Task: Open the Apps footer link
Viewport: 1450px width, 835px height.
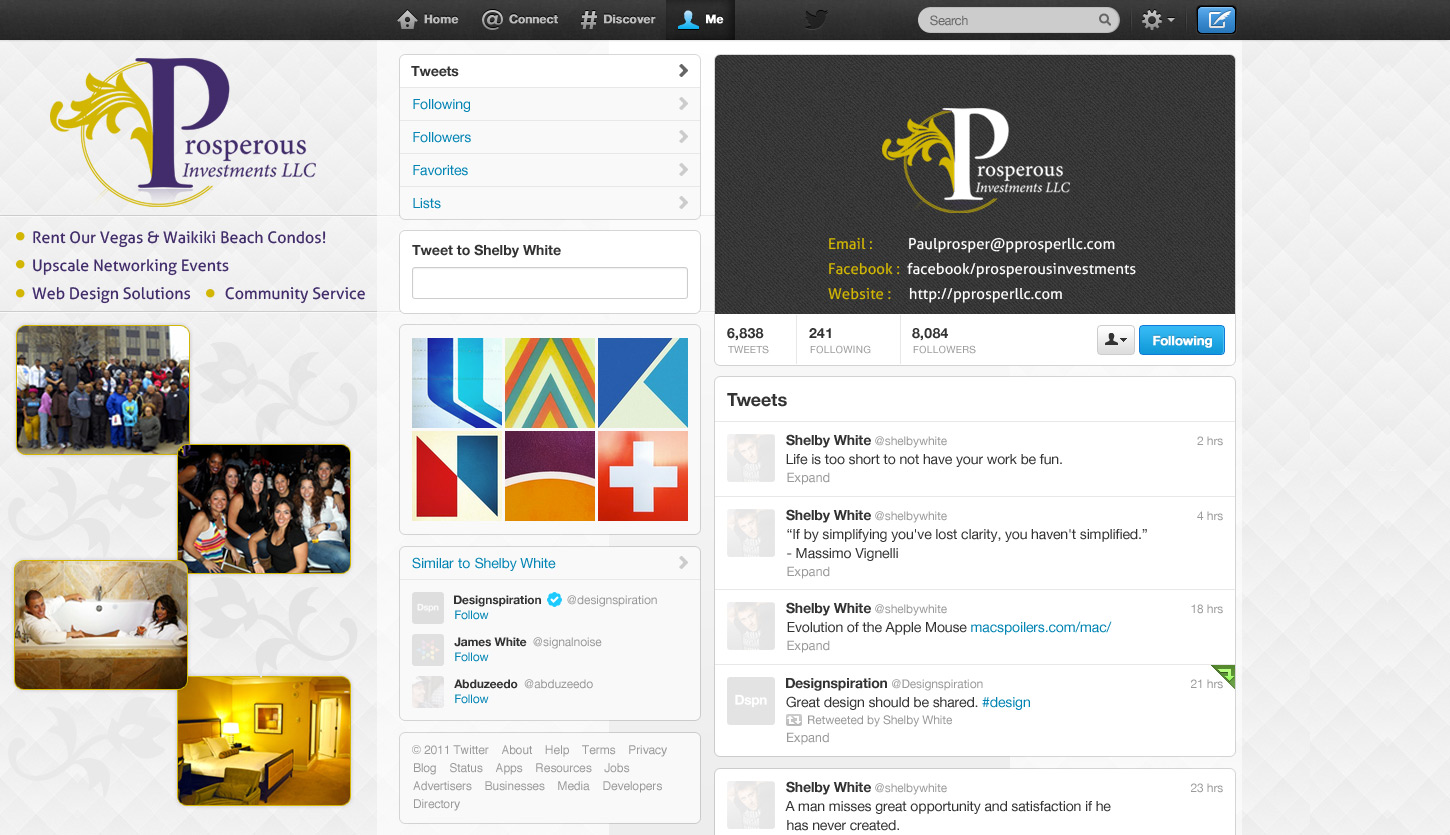Action: [x=509, y=768]
